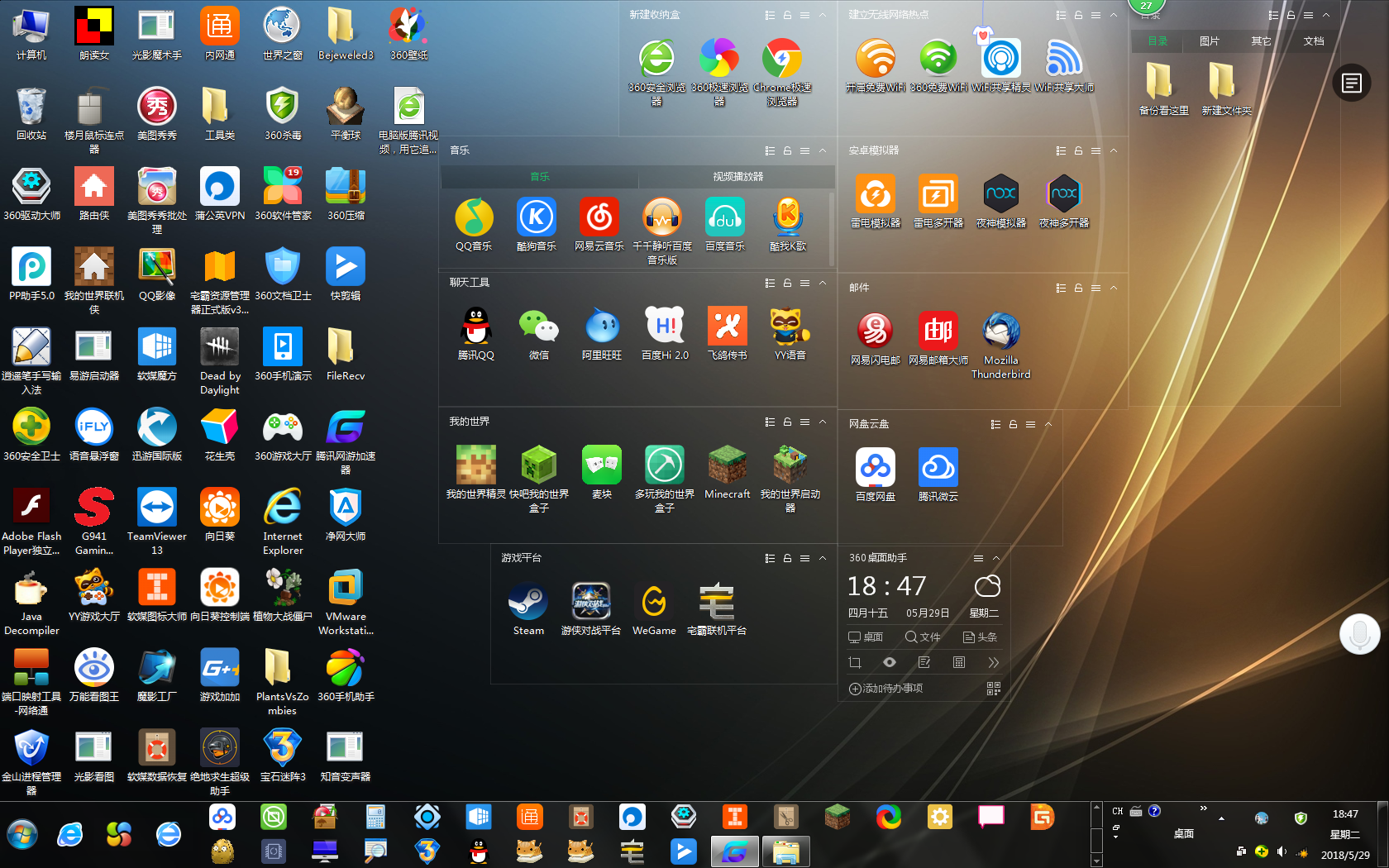Launch TeamViewer 13 on desktop

[157, 507]
